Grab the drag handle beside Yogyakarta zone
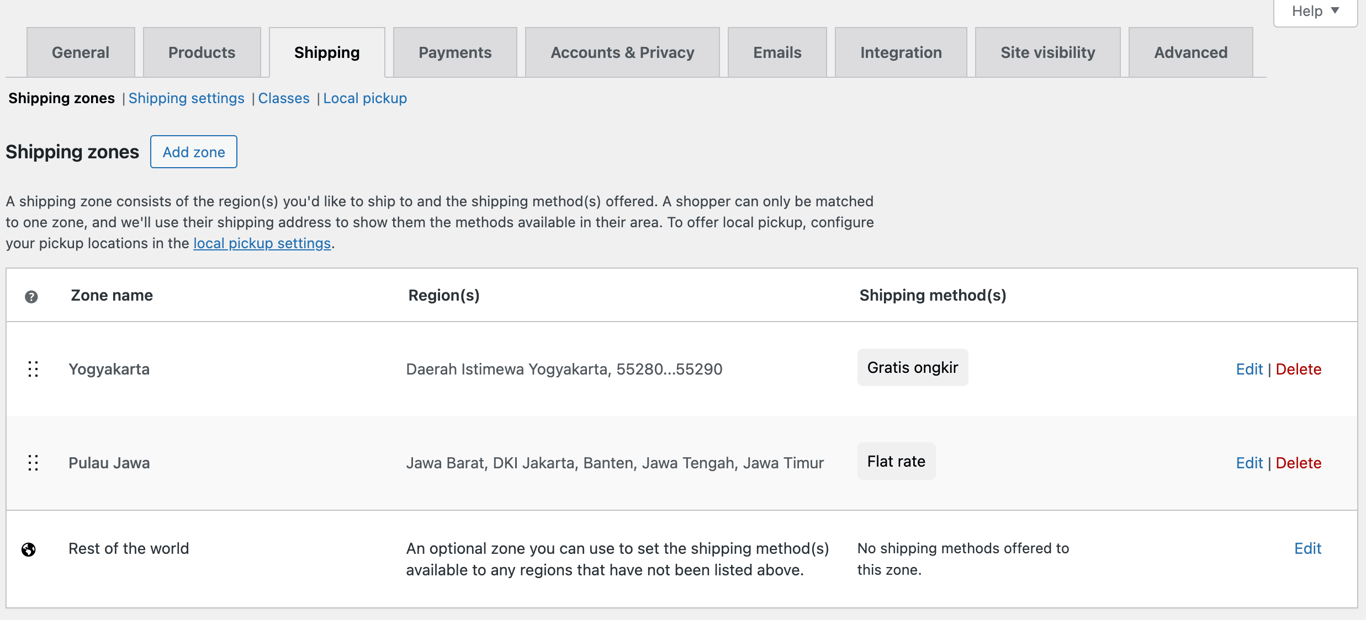Screen dimensions: 1366x620 (x=33, y=368)
